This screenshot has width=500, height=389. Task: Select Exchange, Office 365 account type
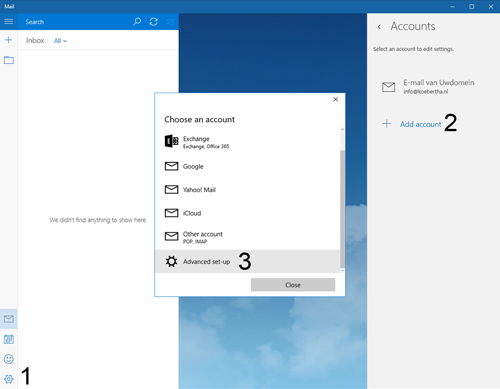point(248,142)
